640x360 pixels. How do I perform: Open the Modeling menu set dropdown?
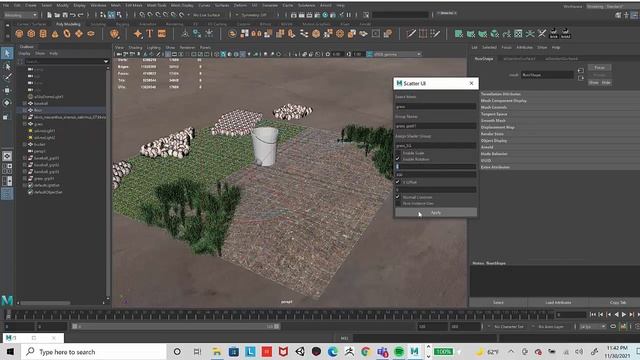20,15
